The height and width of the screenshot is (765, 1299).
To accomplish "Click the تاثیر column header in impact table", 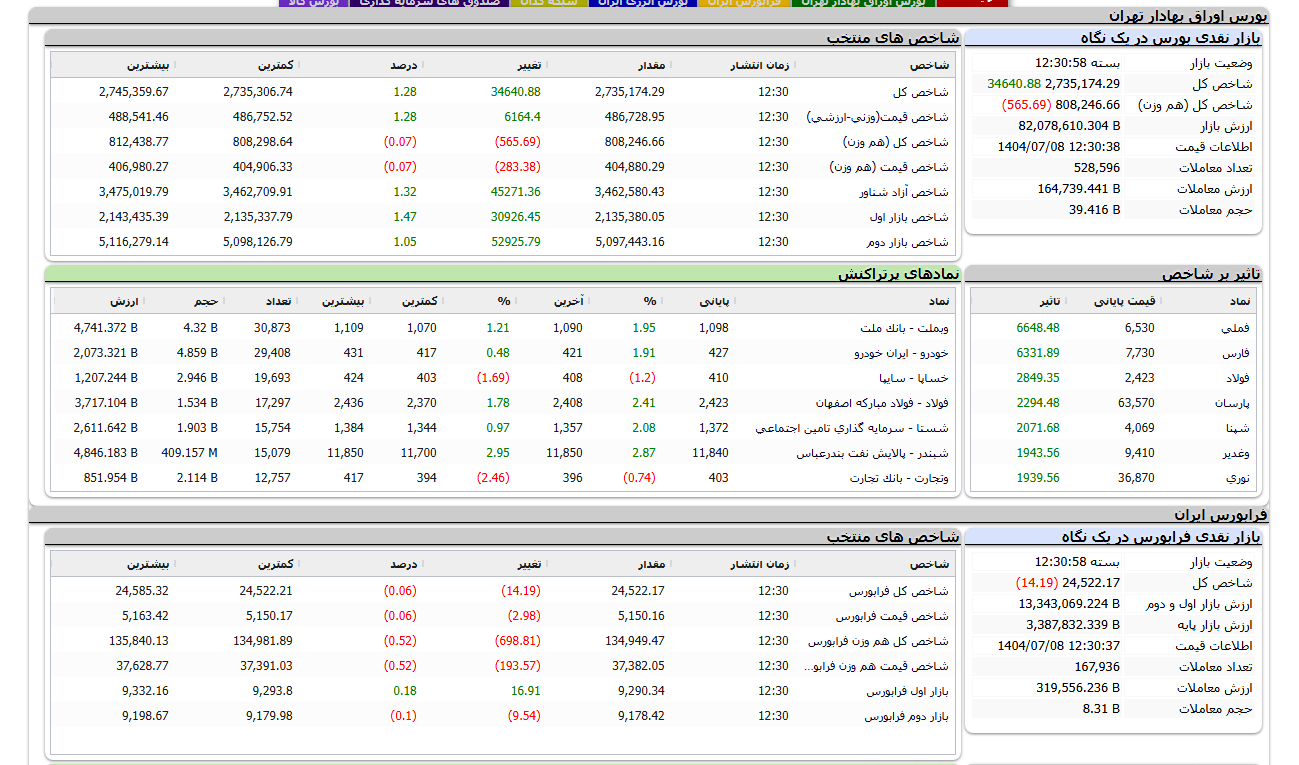I will pos(1050,301).
